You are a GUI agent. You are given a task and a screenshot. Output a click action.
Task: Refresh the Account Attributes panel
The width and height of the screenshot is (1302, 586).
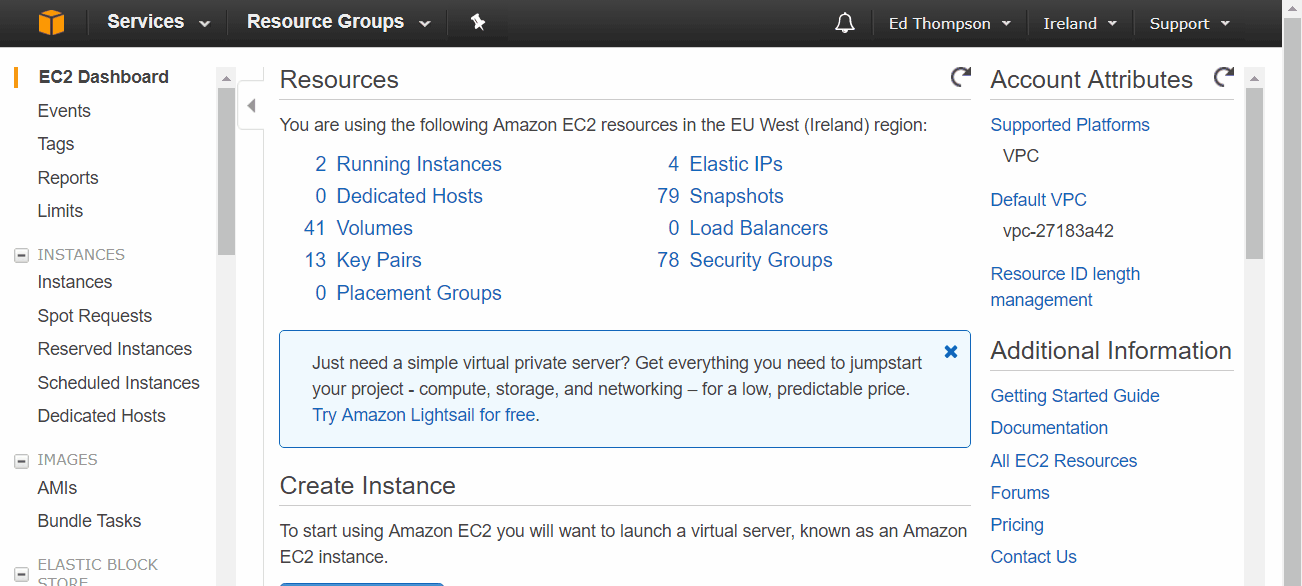(x=1223, y=77)
